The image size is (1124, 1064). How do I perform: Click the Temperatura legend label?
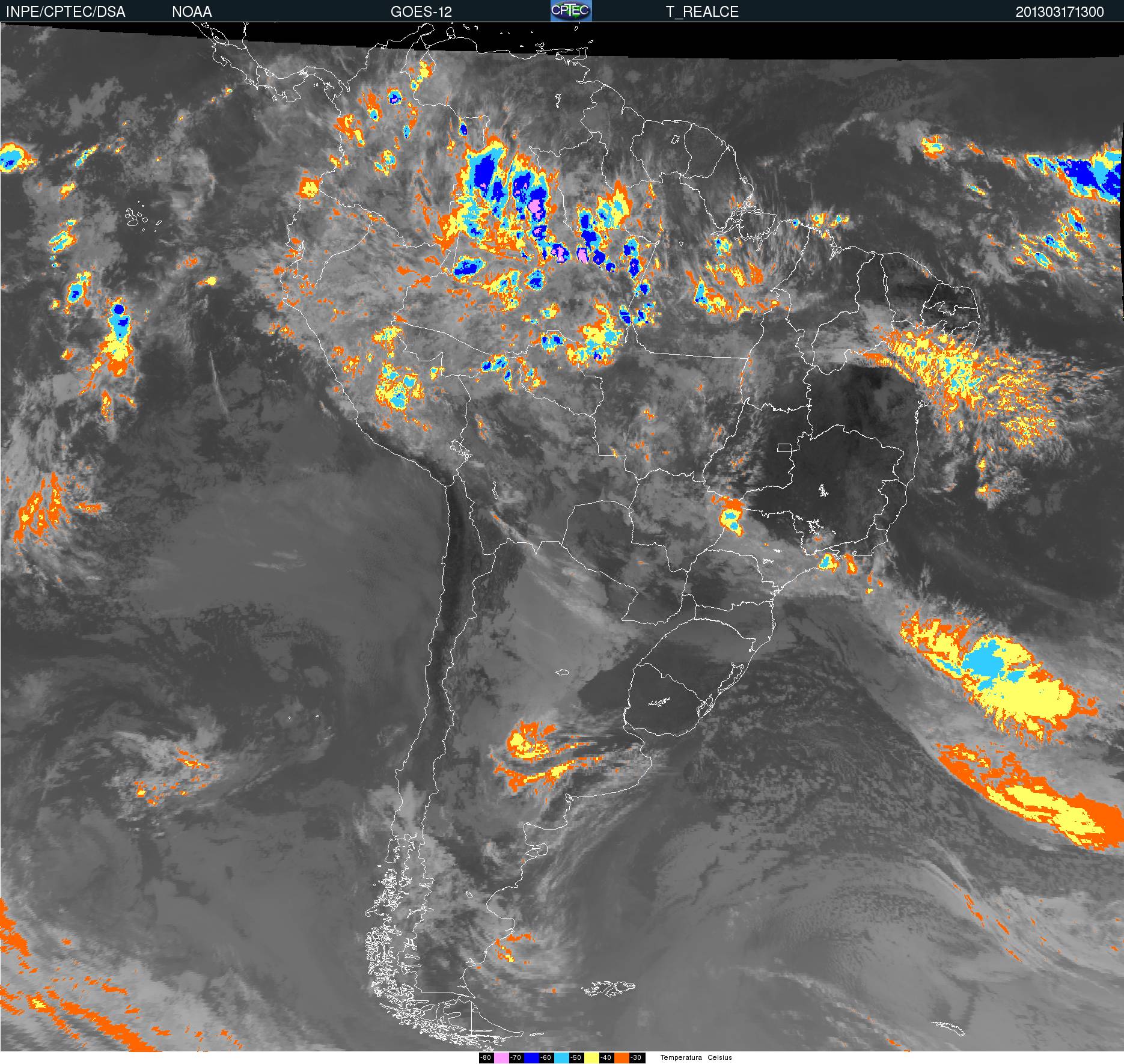coord(681,1057)
